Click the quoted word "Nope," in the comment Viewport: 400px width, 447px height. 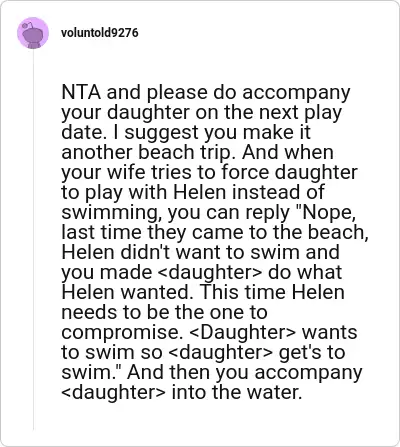(327, 213)
